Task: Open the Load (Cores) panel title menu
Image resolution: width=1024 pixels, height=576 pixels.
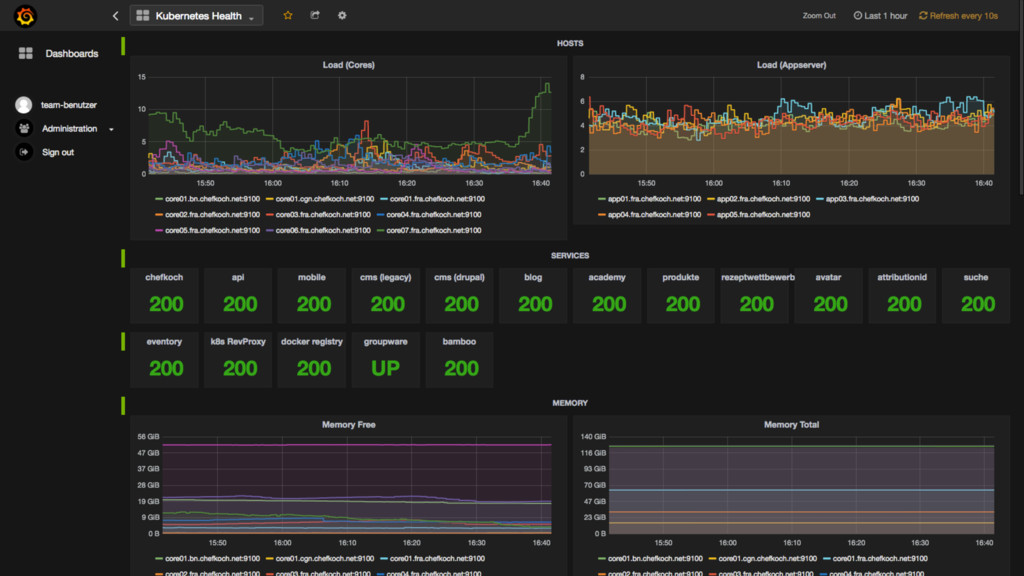Action: (x=349, y=65)
